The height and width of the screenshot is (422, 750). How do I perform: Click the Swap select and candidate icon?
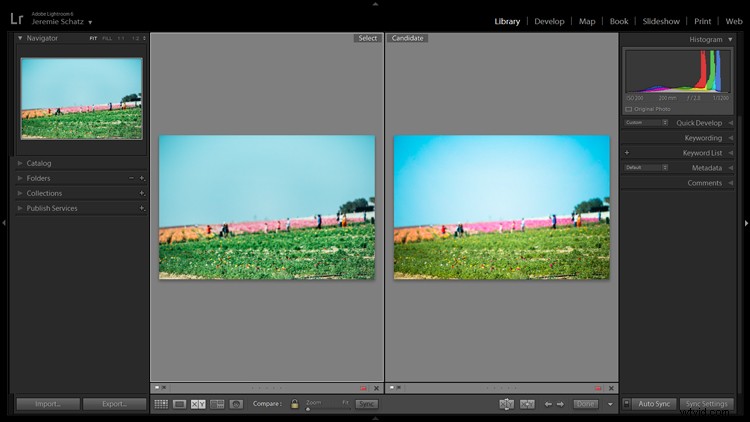(x=507, y=404)
